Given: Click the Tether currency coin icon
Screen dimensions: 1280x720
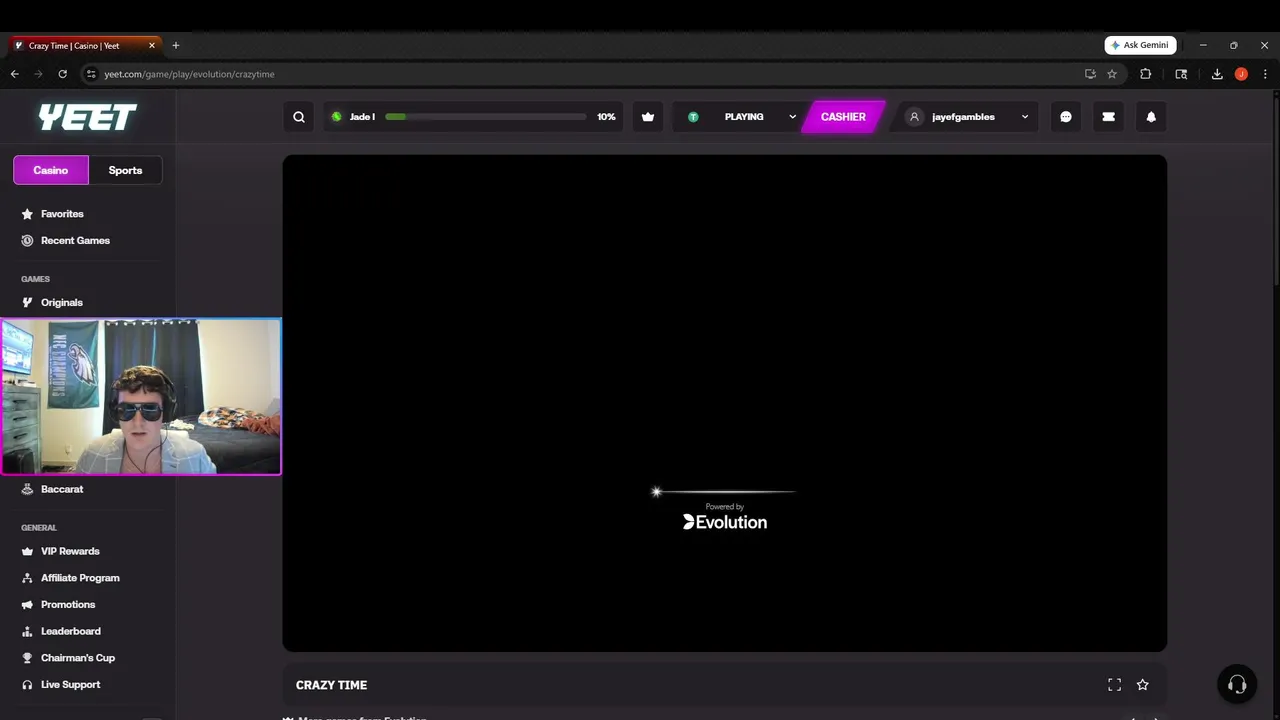Looking at the screenshot, I should coord(693,117).
